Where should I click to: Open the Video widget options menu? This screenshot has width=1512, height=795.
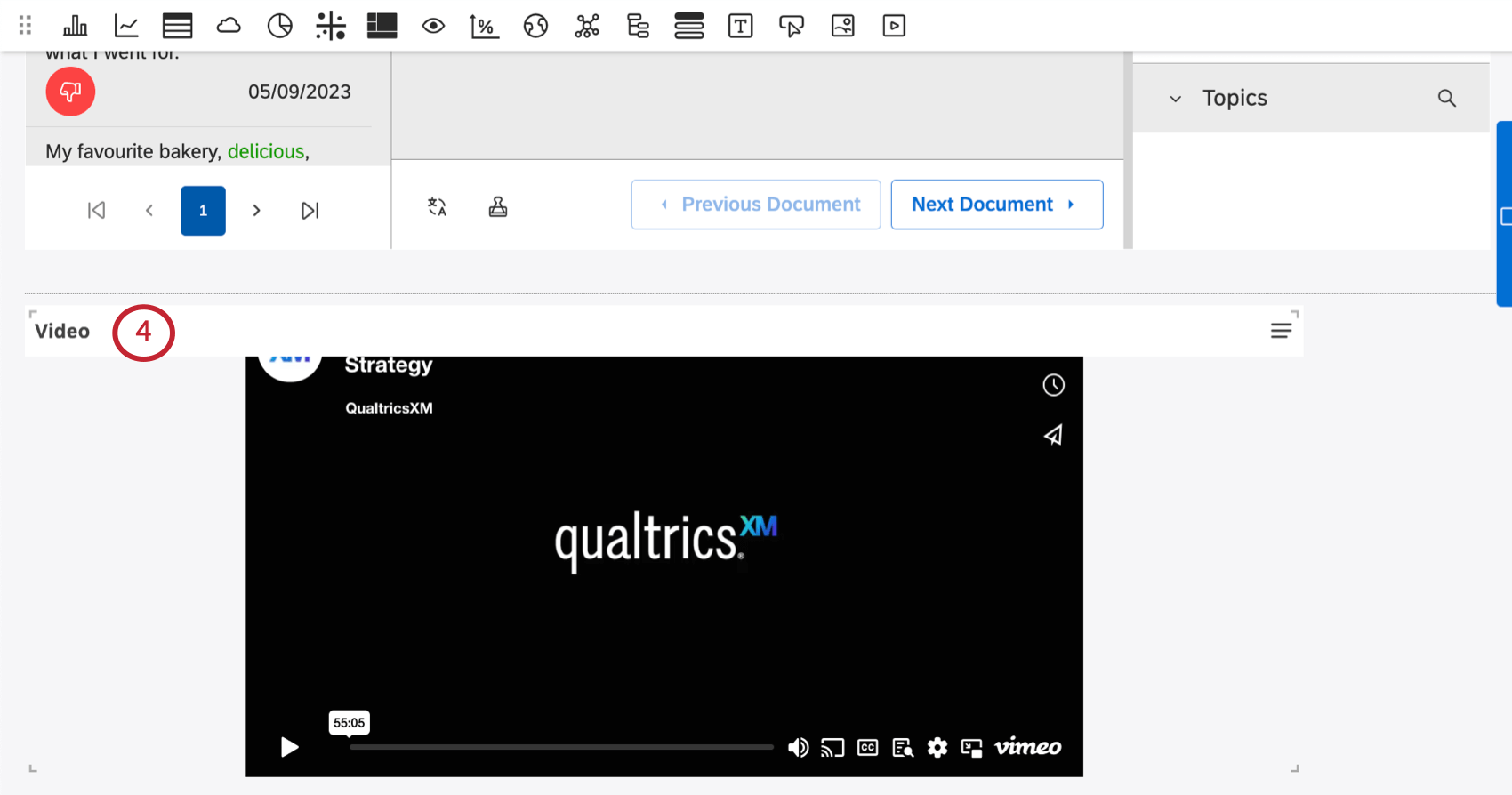(x=1281, y=331)
